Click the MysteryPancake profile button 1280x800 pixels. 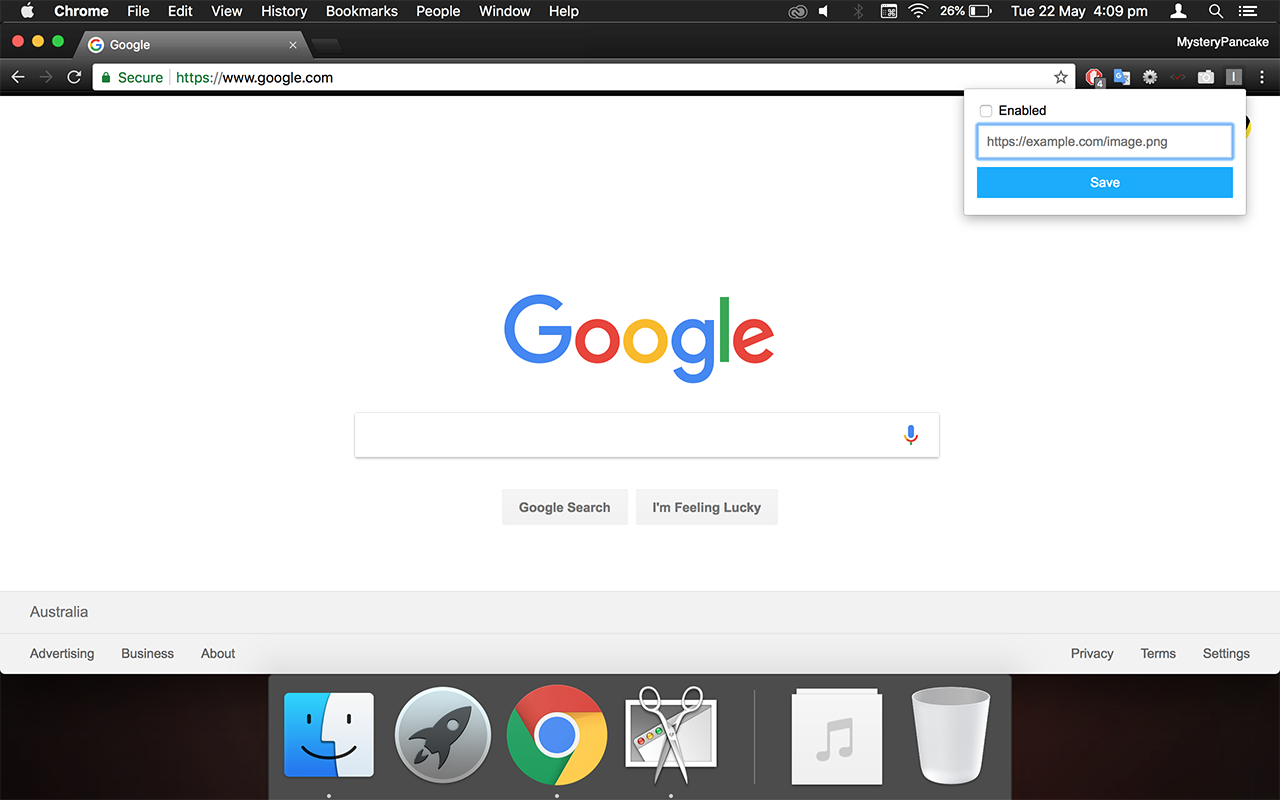pyautogui.click(x=1222, y=42)
